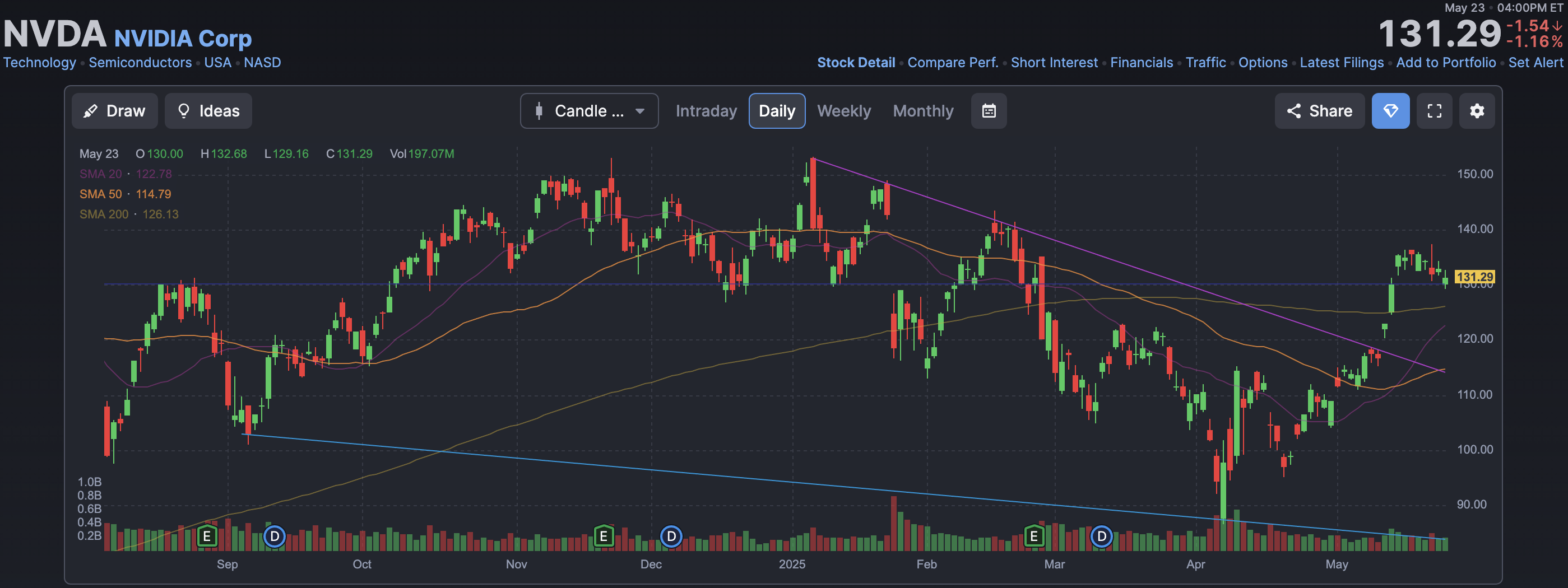Viewport: 1568px width, 588px height.
Task: Select Stock Detail
Action: tap(856, 63)
